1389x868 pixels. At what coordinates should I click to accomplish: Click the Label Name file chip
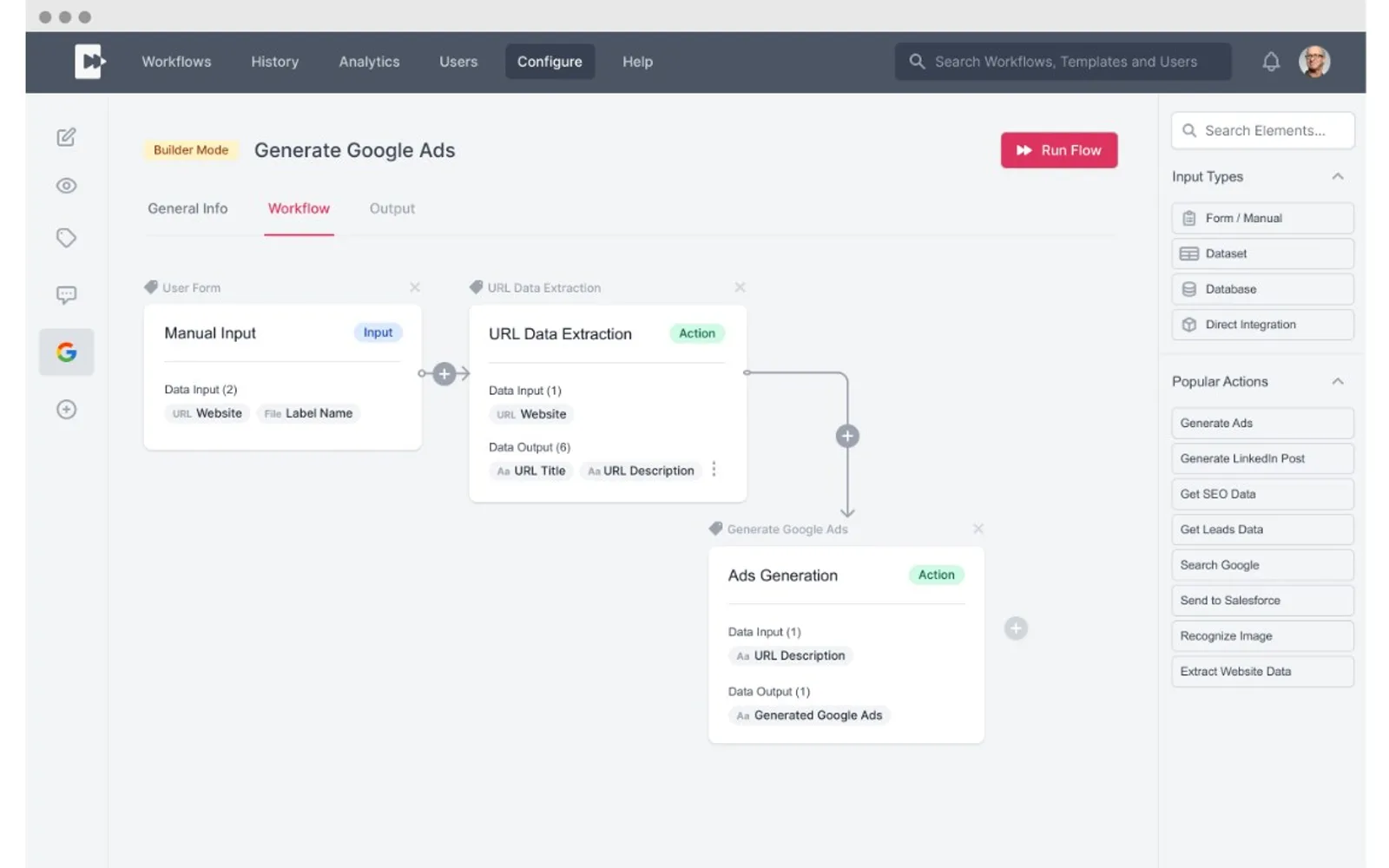pyautogui.click(x=308, y=413)
